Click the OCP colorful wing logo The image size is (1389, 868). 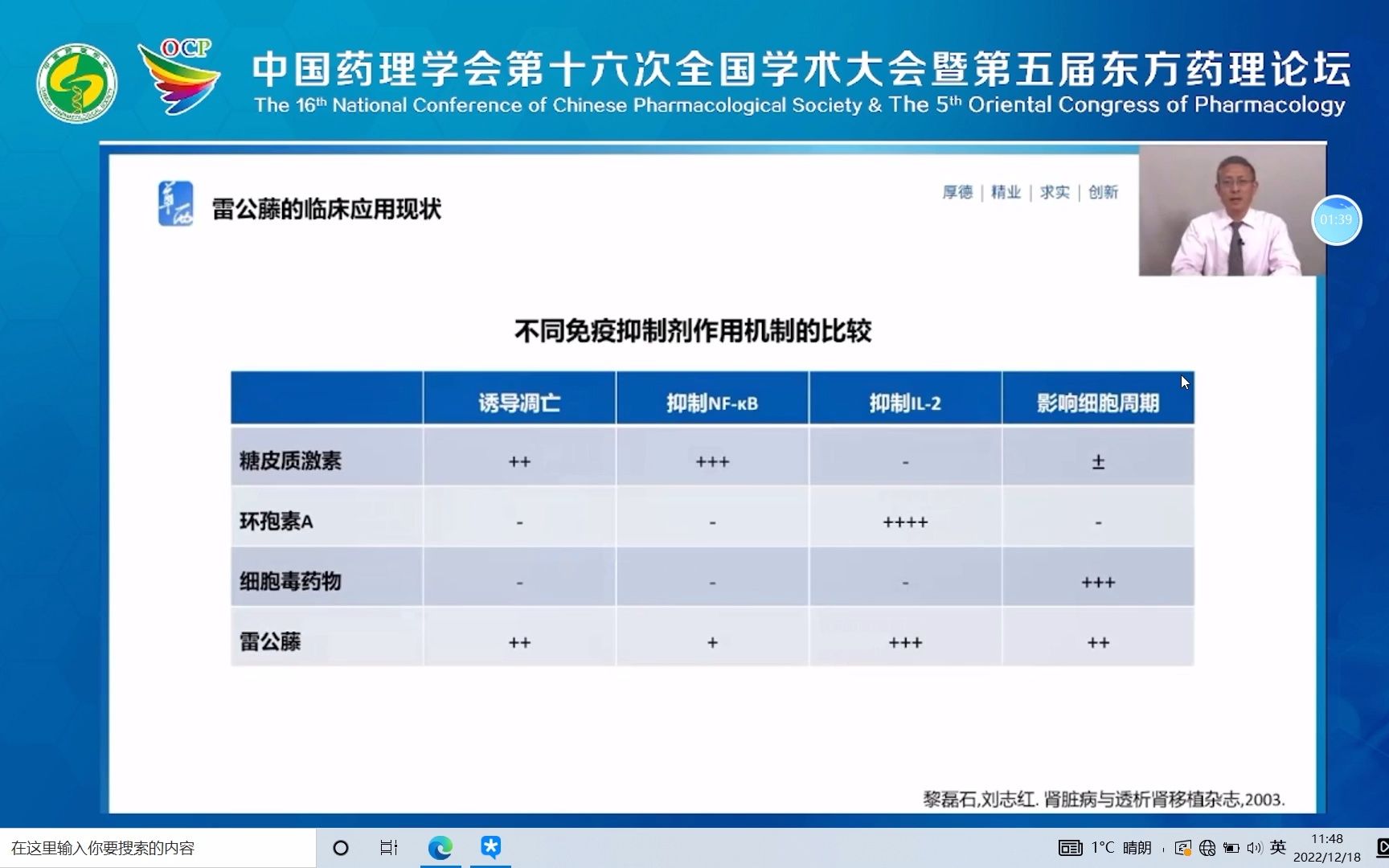(x=179, y=76)
